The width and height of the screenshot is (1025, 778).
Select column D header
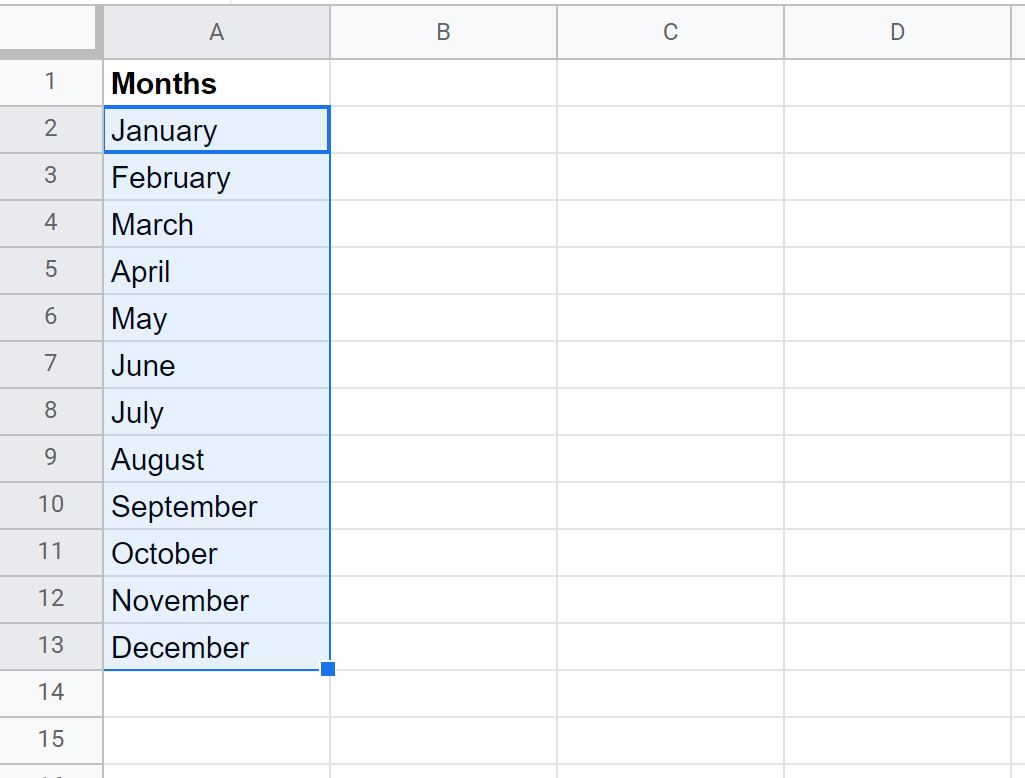point(897,32)
